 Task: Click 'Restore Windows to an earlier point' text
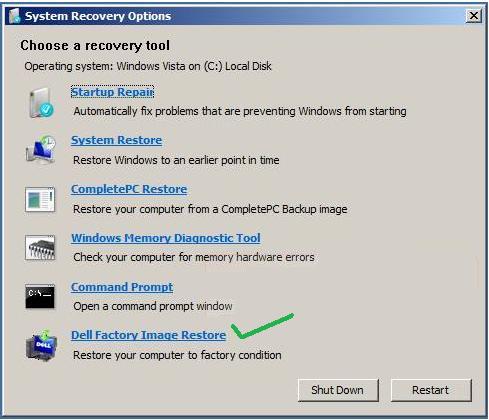[x=176, y=160]
